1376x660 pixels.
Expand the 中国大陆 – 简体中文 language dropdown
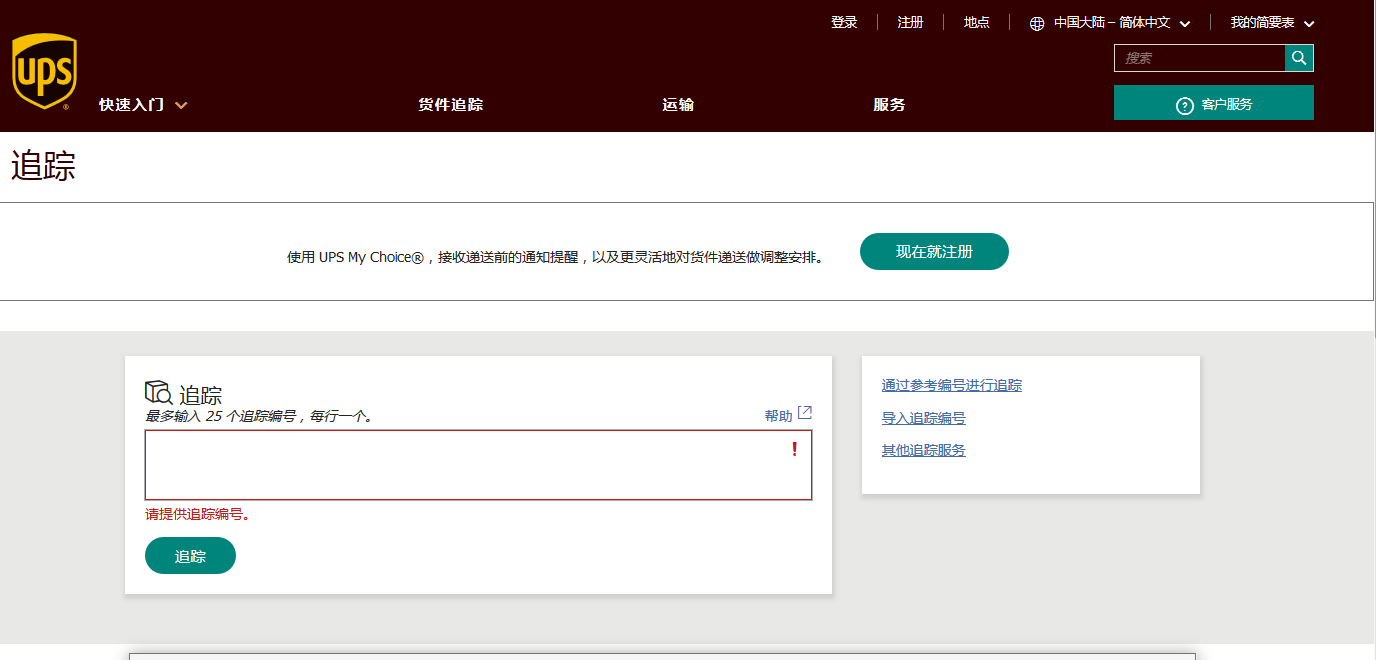tap(1186, 22)
